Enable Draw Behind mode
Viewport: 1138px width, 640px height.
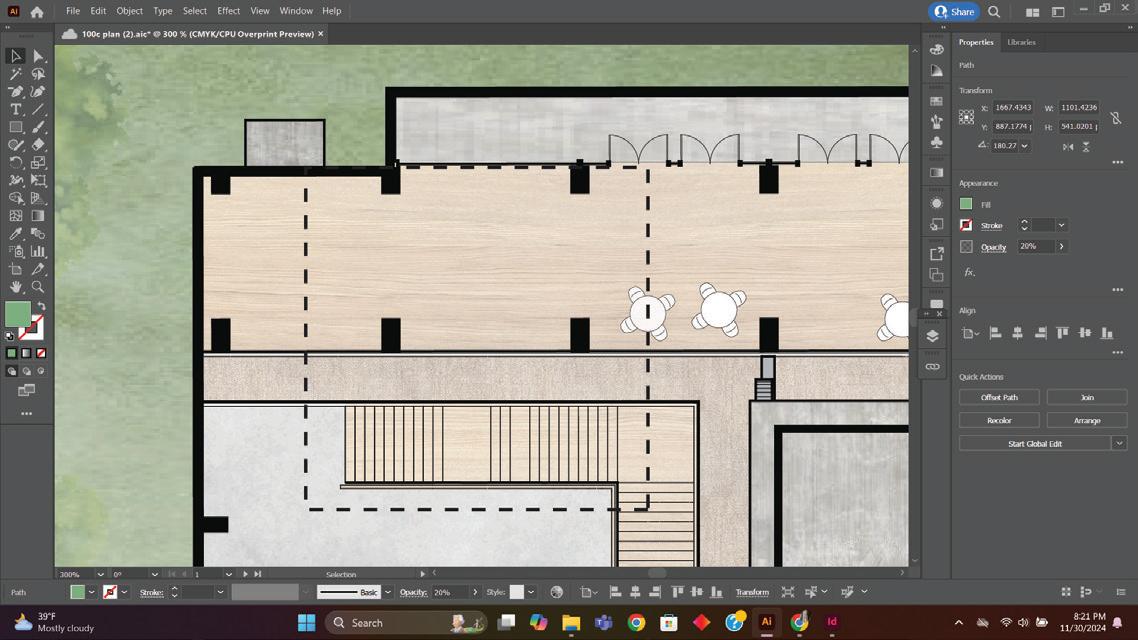[26, 371]
